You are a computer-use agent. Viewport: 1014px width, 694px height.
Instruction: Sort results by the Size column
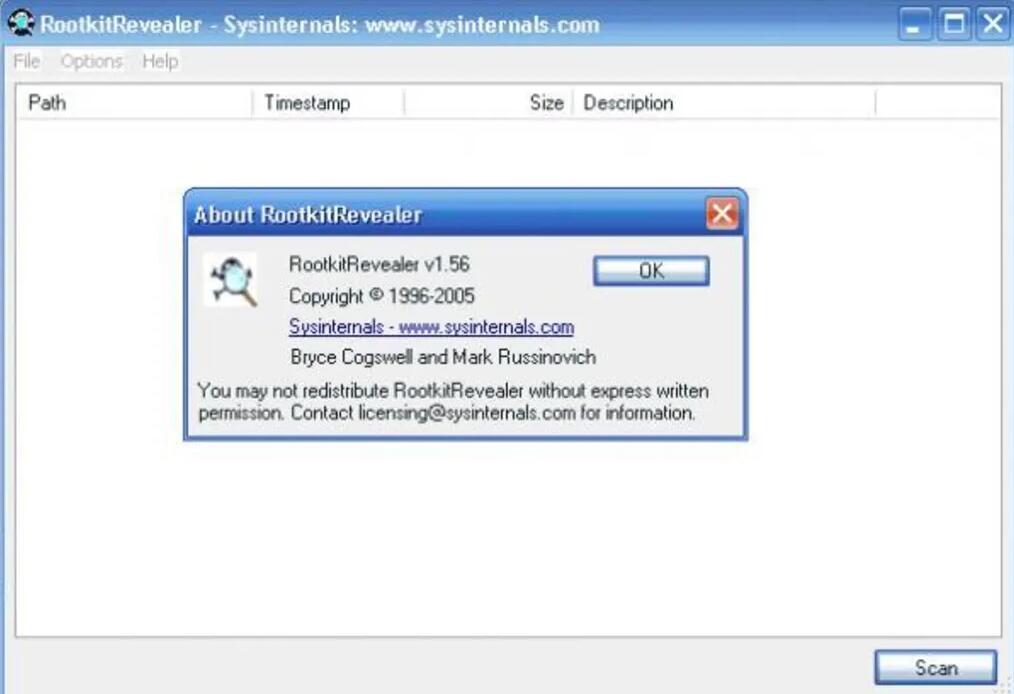(x=489, y=103)
